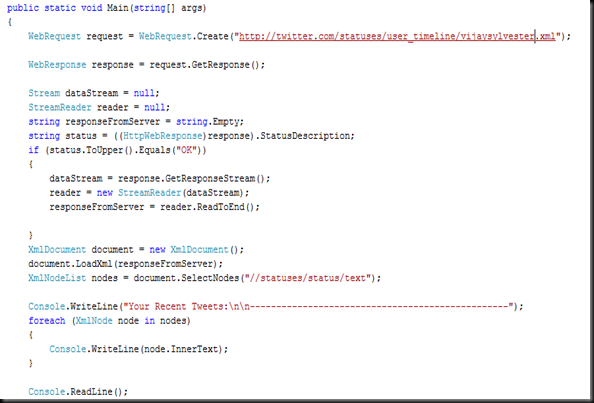
Task: Click 'StreamReader reader = null;' line
Action: coord(99,108)
